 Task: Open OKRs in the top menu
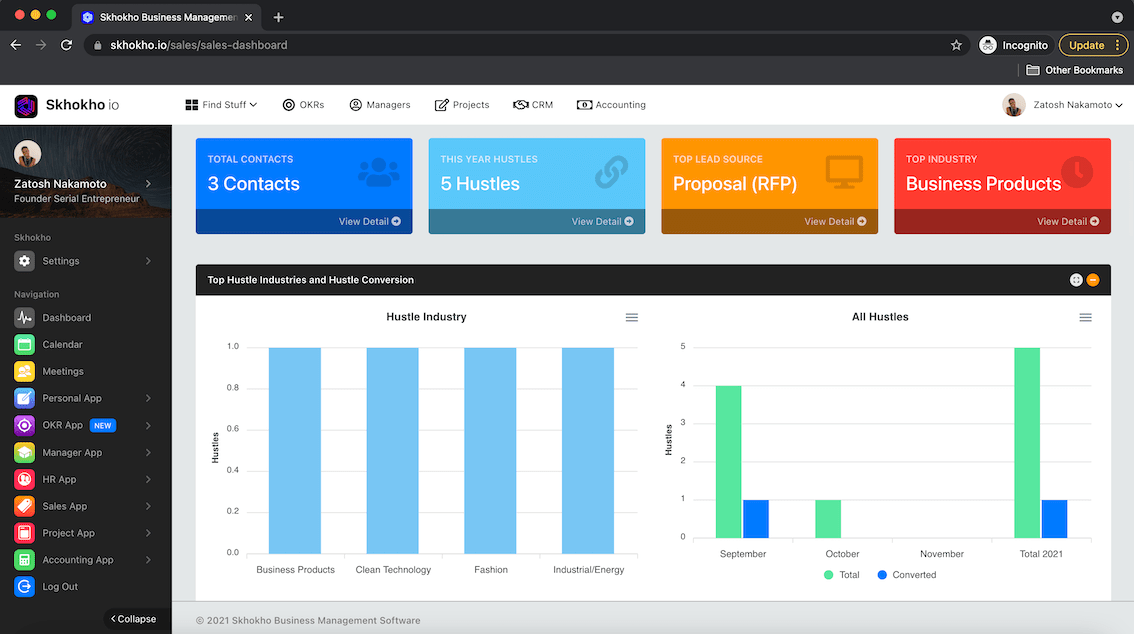tap(303, 105)
